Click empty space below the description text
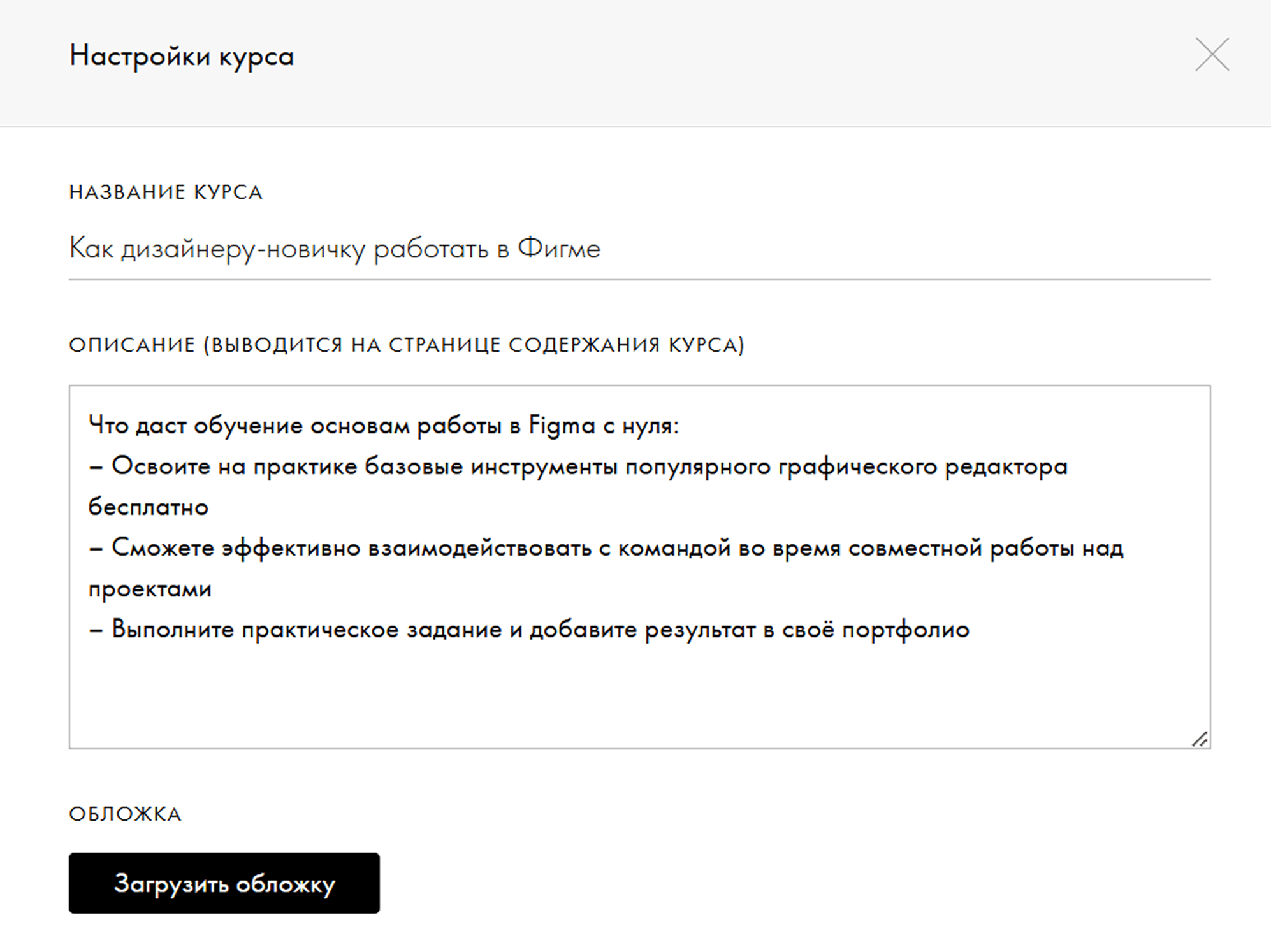 (x=637, y=695)
